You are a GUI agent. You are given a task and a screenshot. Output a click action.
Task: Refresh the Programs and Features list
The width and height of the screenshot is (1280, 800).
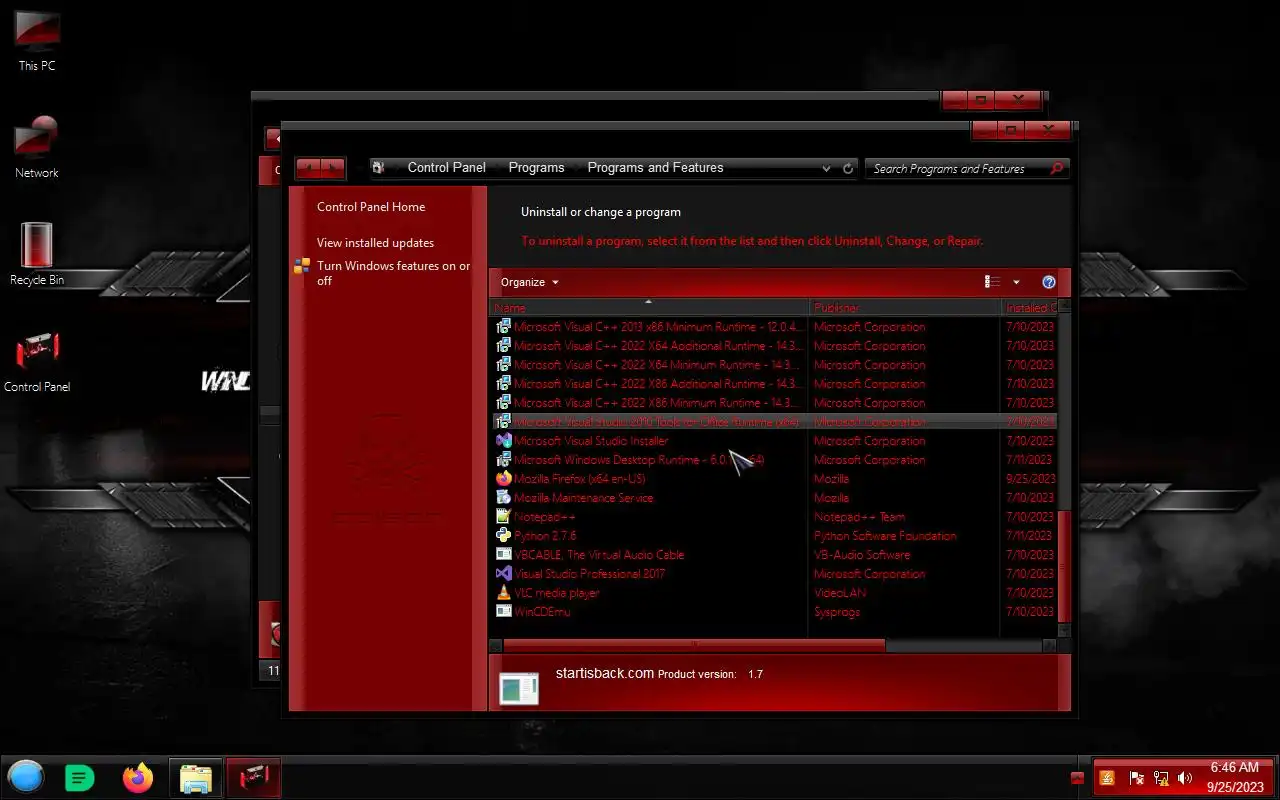tap(848, 169)
